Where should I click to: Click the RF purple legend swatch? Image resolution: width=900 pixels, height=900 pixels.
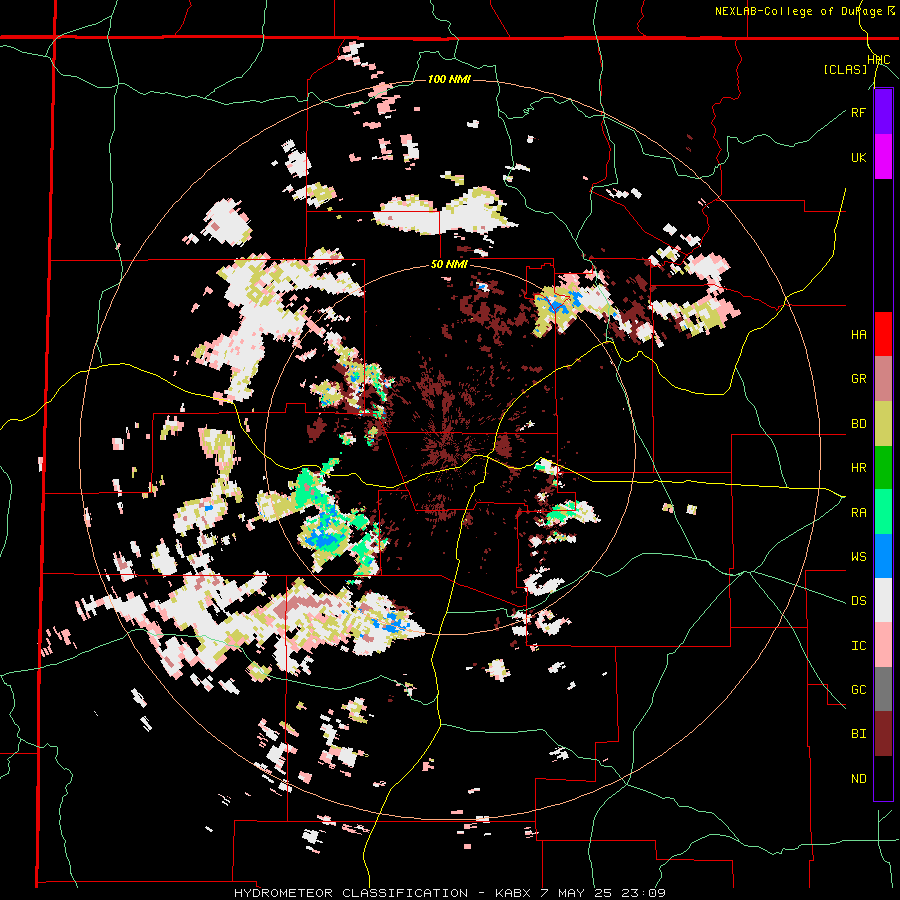point(883,111)
